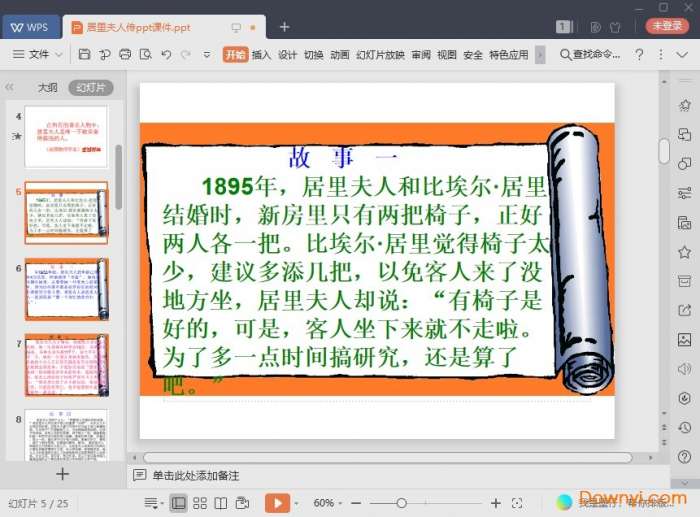Open Print Preview icon
Image resolution: width=700 pixels, height=517 pixels.
pos(146,54)
